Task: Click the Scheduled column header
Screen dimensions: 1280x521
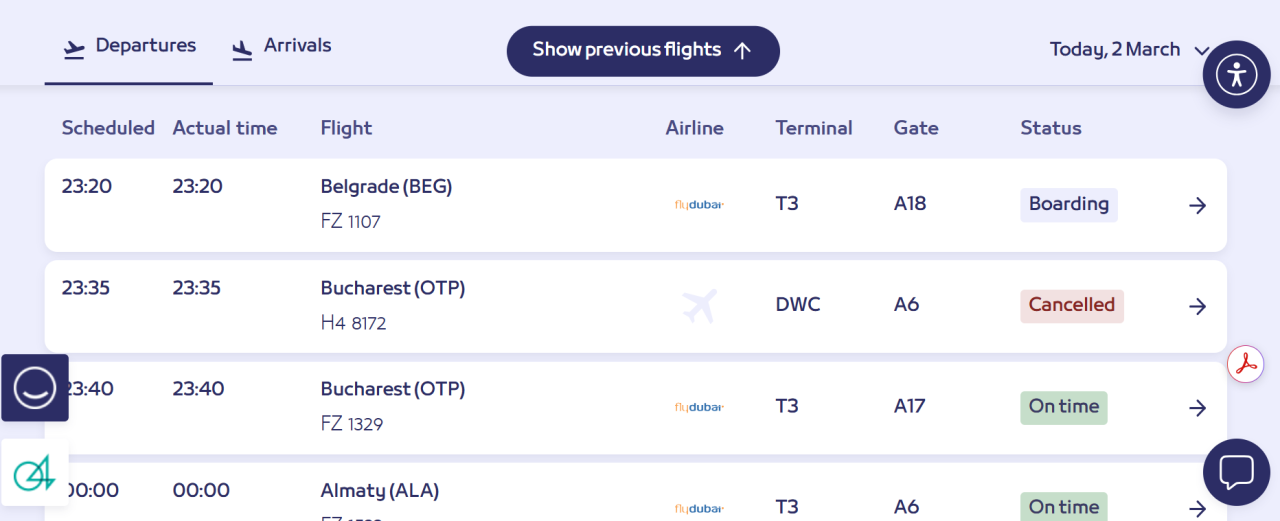Action: click(108, 128)
